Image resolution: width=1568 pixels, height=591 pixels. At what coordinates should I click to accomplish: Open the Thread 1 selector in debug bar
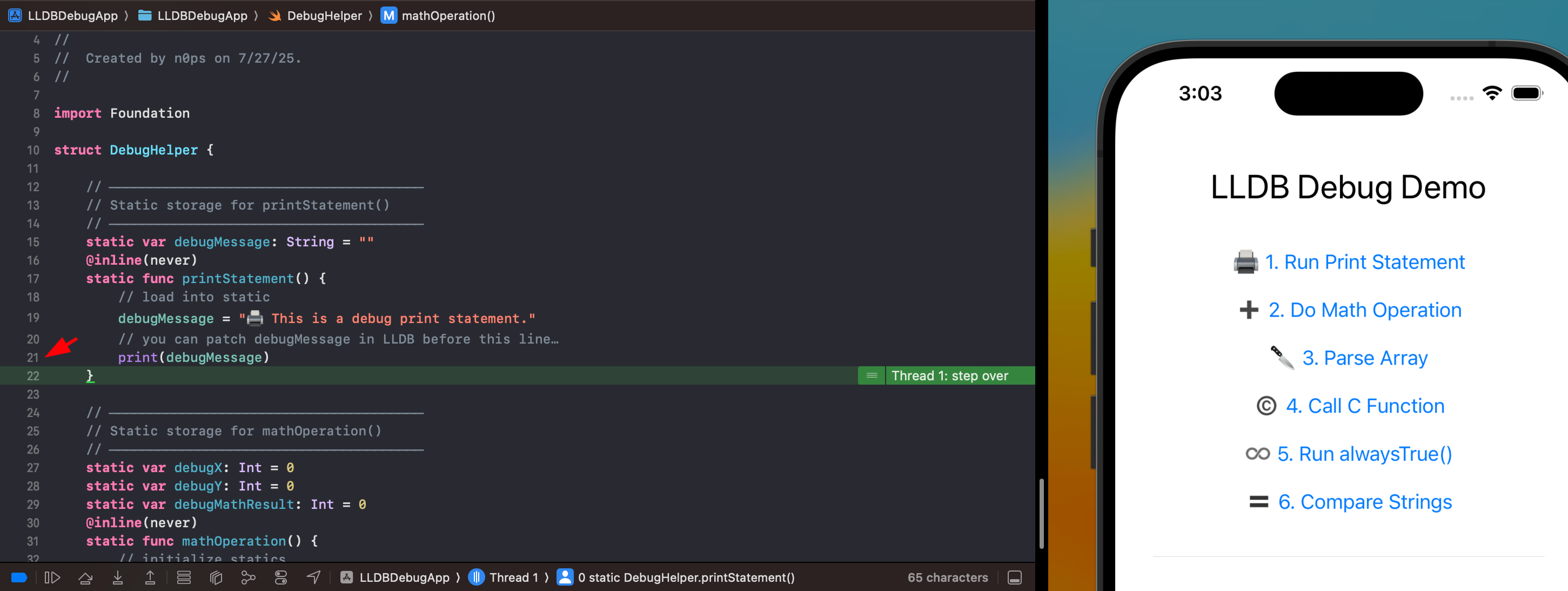pos(504,577)
